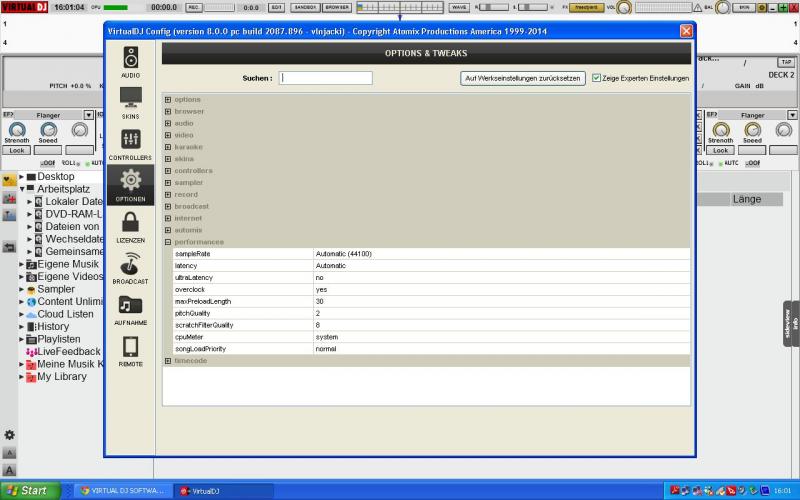Image resolution: width=800 pixels, height=500 pixels.
Task: Click the Eigene Musik folder icon
Action: tap(31, 264)
